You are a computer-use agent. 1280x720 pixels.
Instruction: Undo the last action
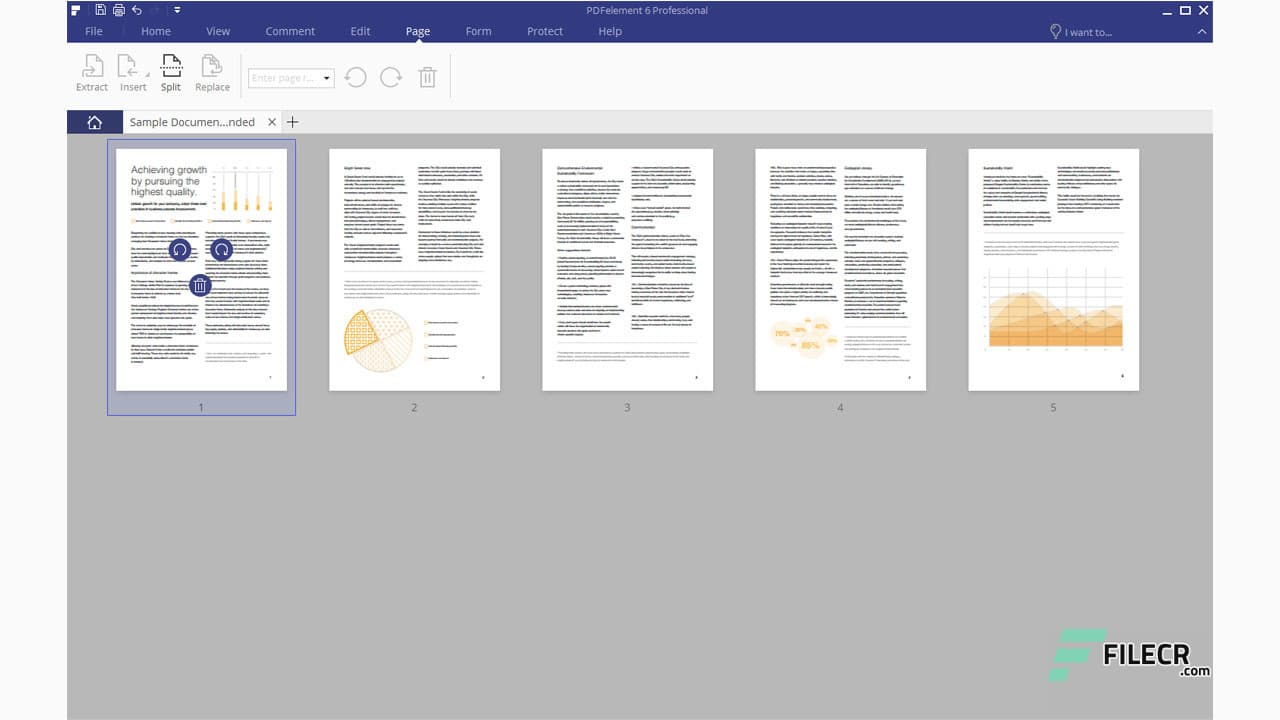pyautogui.click(x=137, y=9)
